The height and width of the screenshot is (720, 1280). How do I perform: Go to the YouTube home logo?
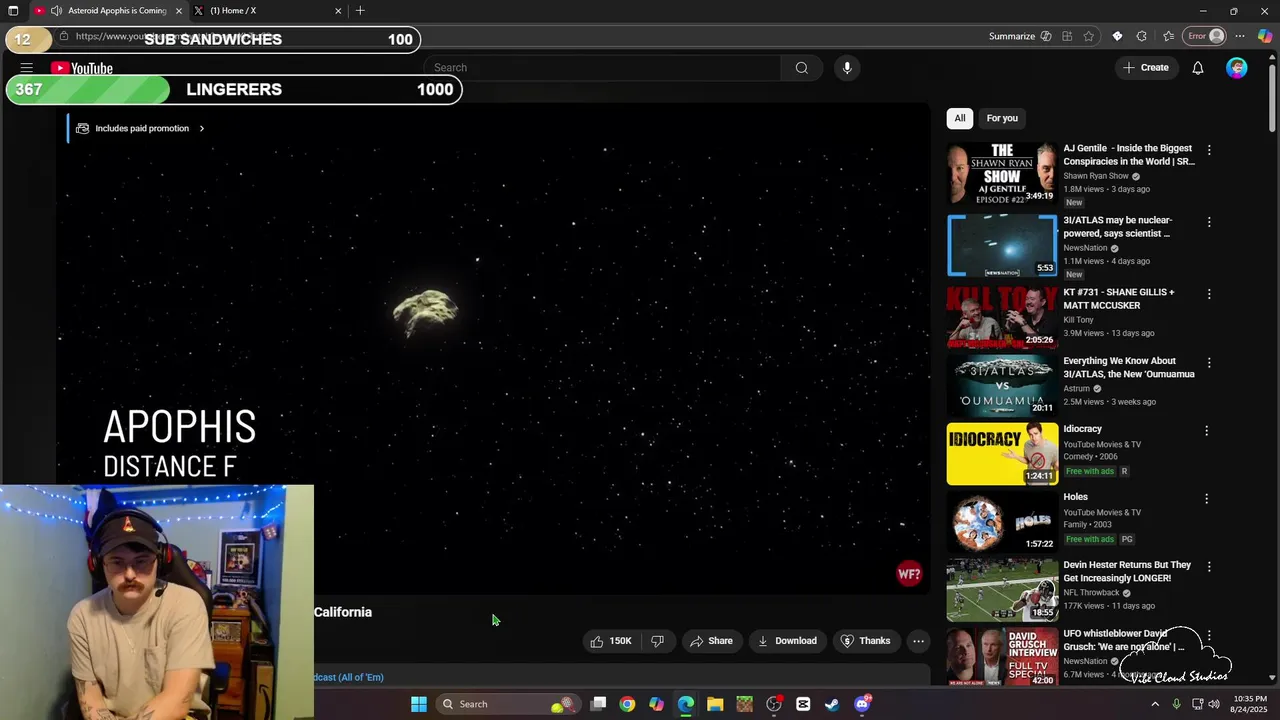click(82, 68)
